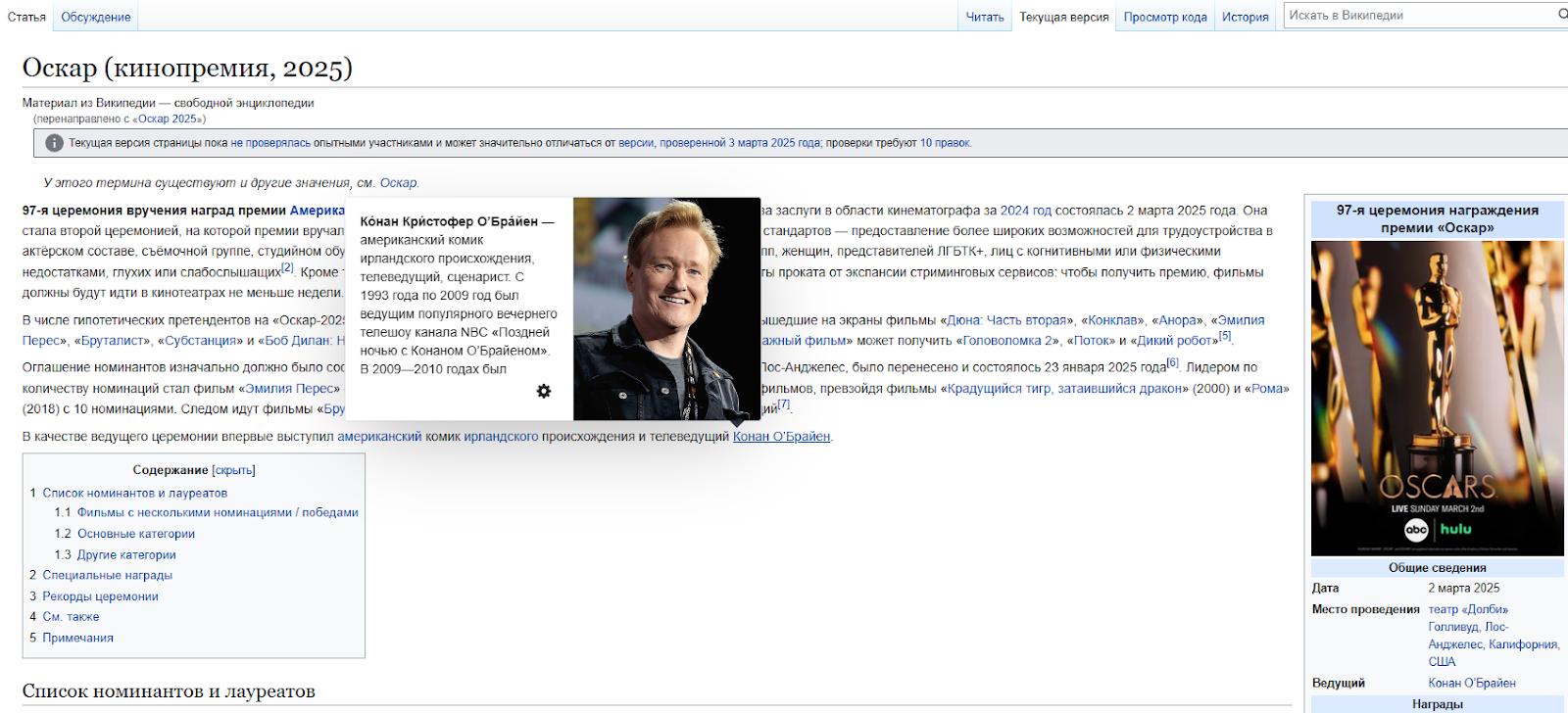
Task: Open Рекорды церемонии contents entry
Action: click(100, 596)
